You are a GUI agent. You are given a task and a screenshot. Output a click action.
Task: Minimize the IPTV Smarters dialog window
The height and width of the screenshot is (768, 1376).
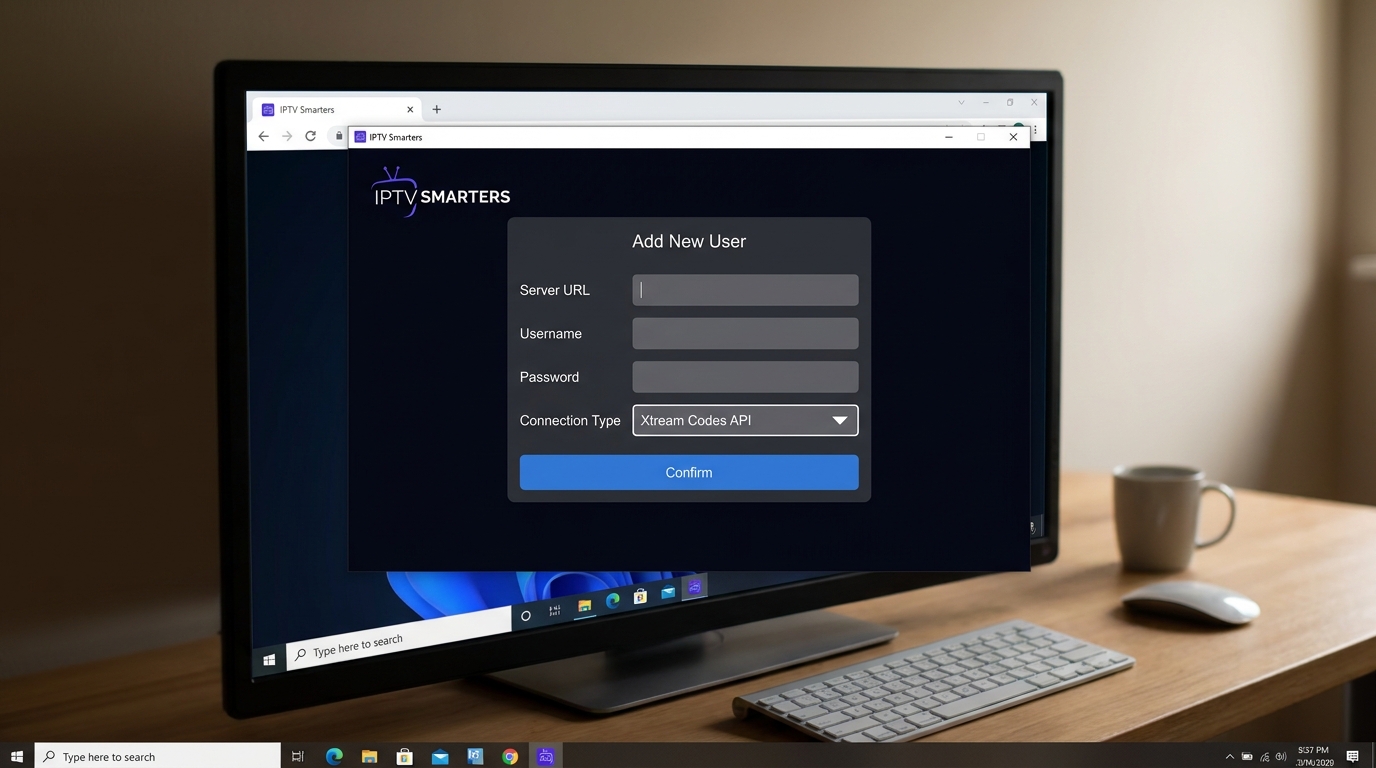[x=948, y=137]
